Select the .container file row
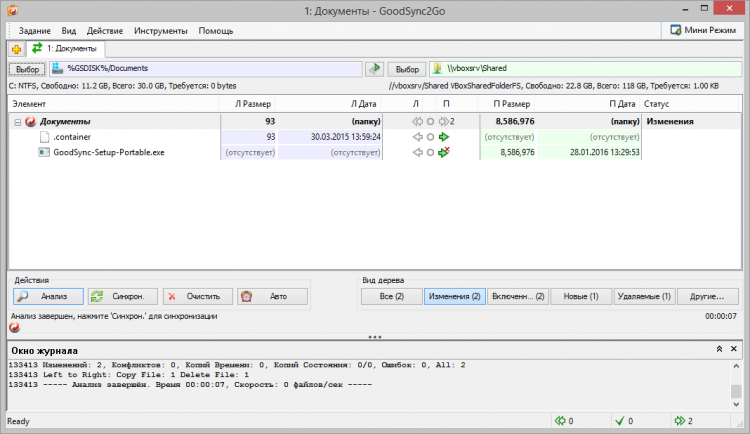The image size is (750, 434). (x=375, y=137)
